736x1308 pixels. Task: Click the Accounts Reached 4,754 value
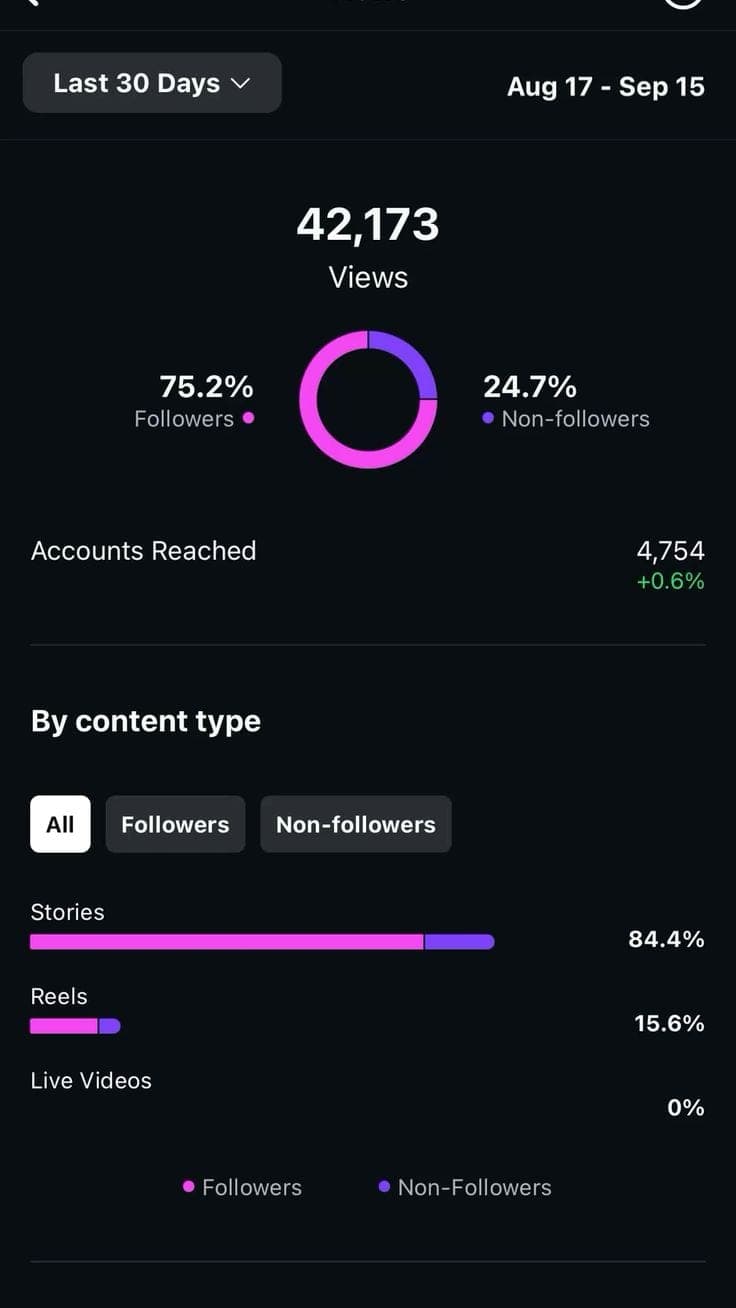670,551
